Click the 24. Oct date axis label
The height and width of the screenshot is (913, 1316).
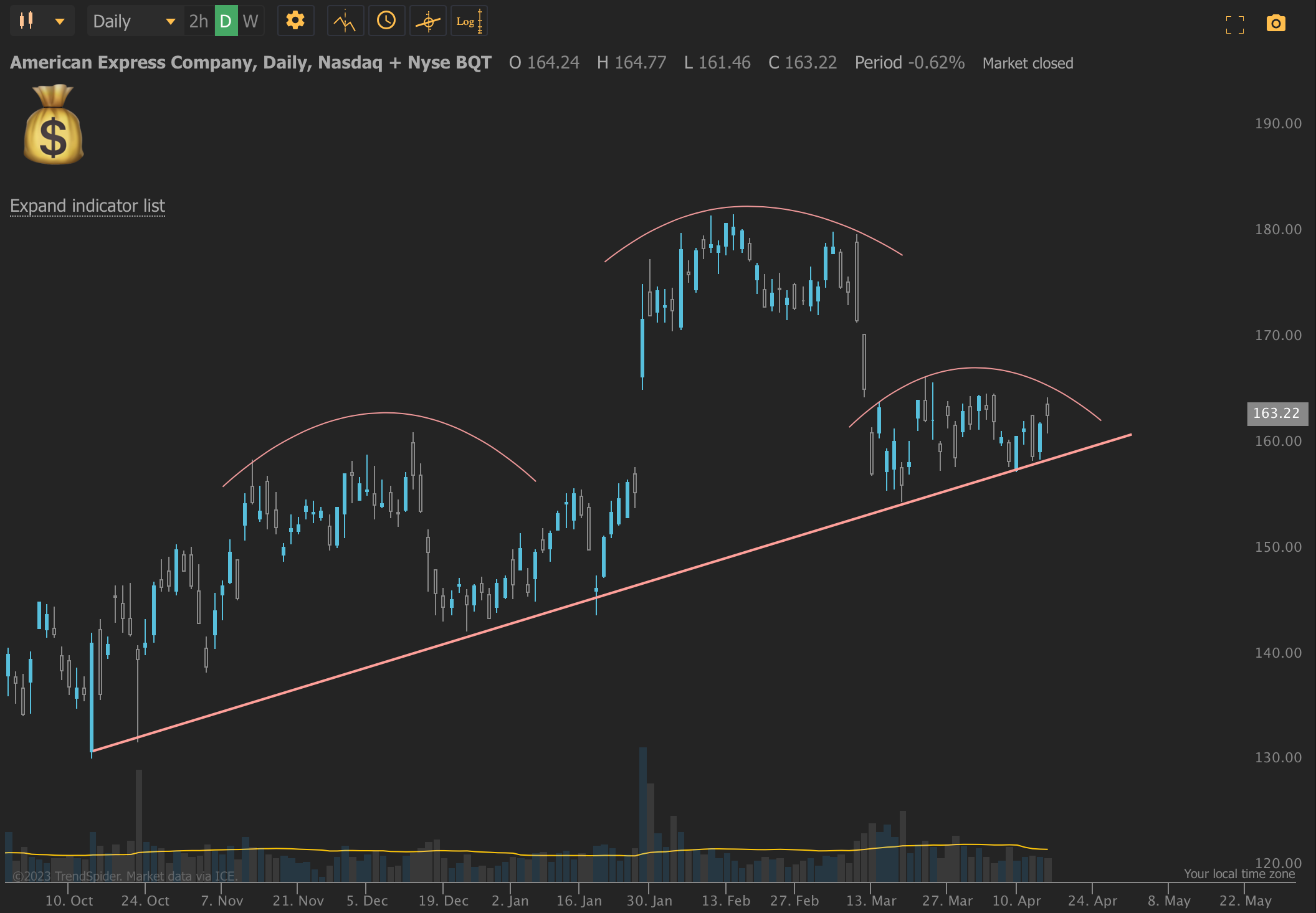click(145, 901)
